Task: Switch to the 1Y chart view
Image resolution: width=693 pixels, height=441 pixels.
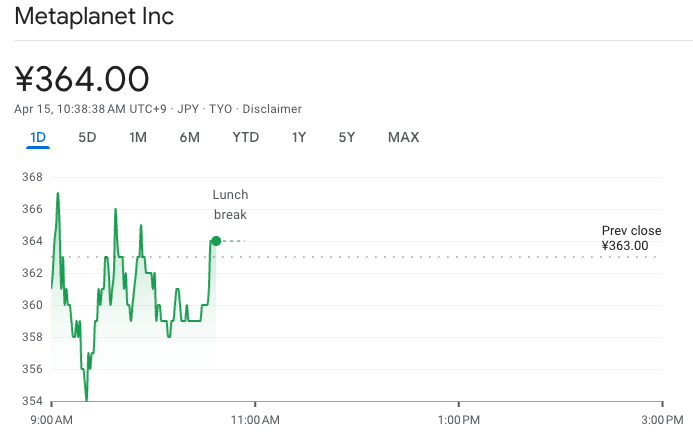Action: tap(298, 137)
